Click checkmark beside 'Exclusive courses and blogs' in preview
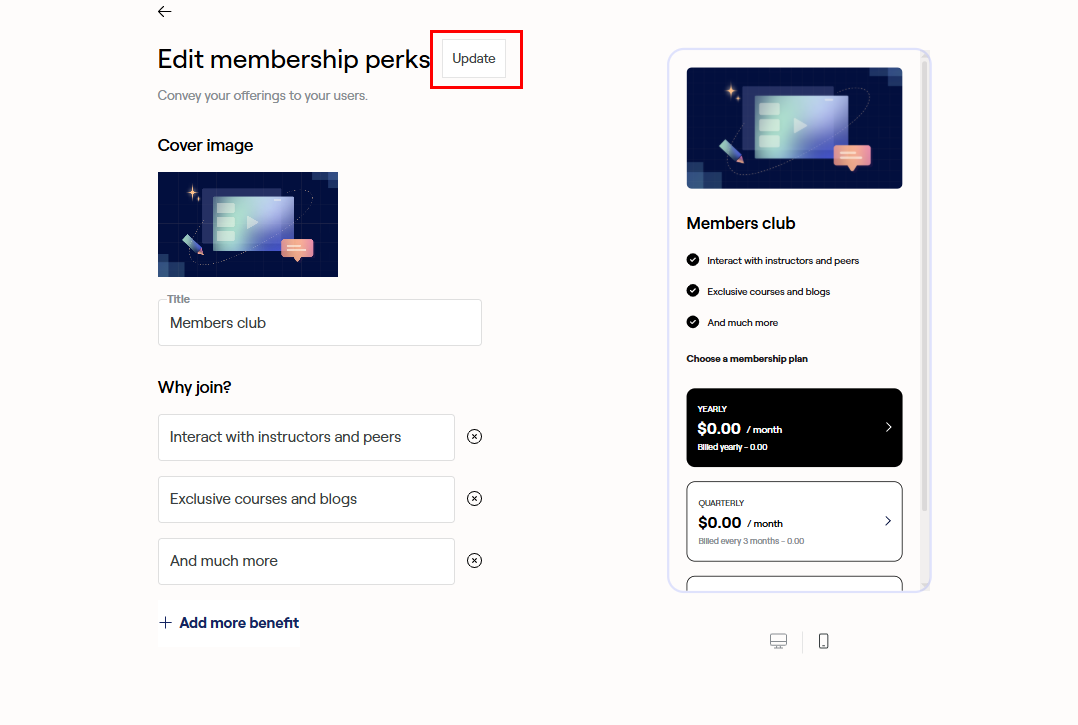 [x=693, y=291]
